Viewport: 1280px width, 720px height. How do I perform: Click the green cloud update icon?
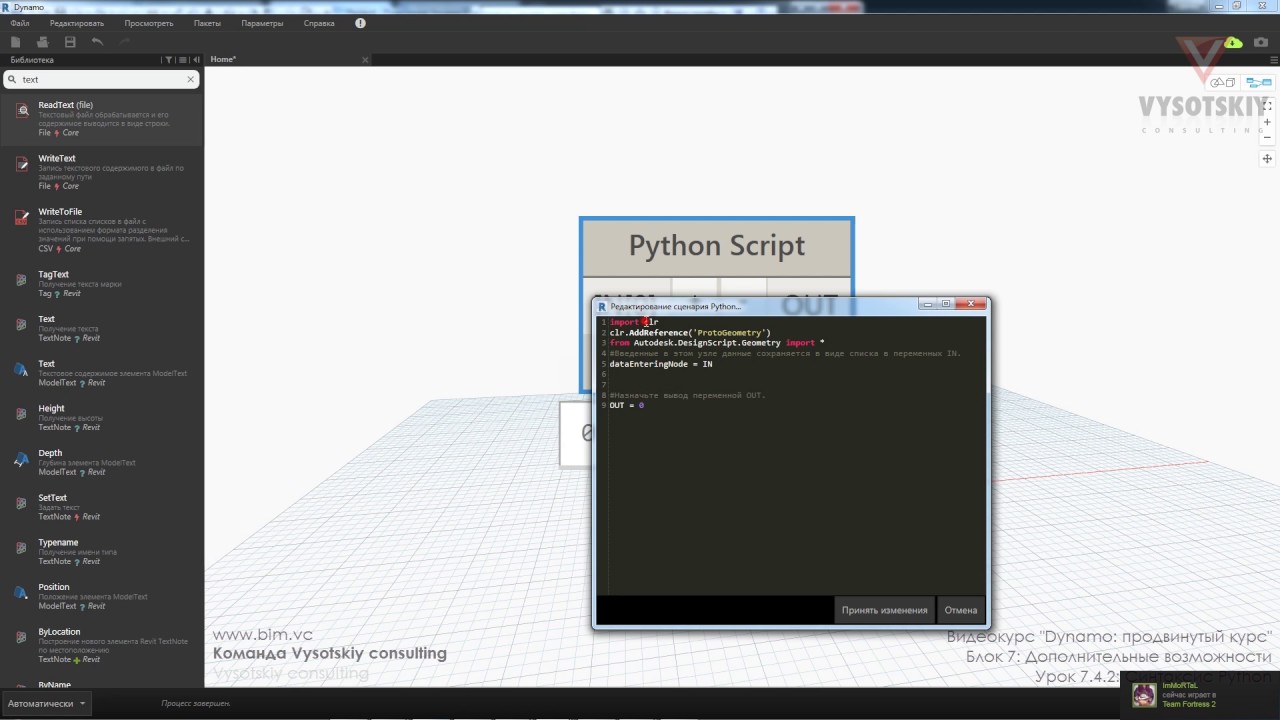pyautogui.click(x=1233, y=42)
